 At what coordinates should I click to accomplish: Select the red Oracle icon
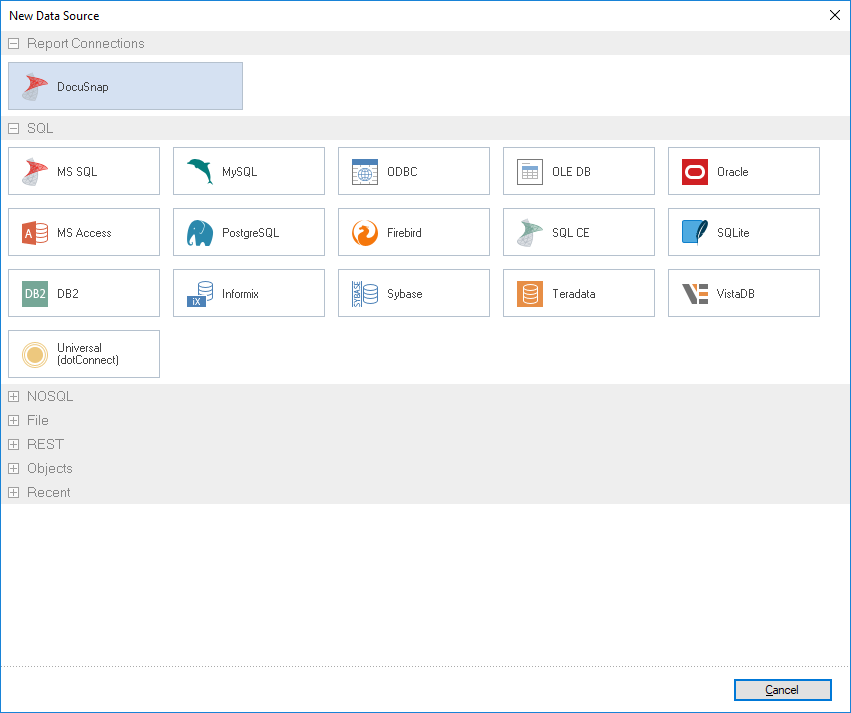(695, 172)
